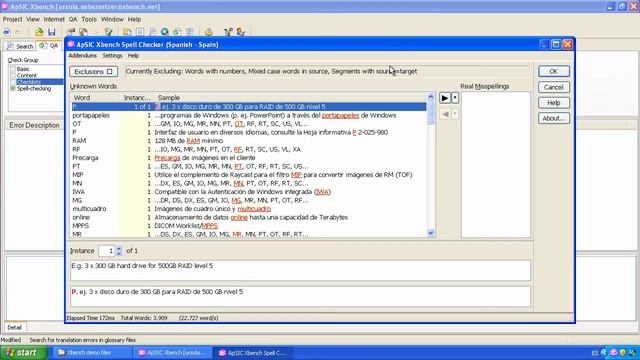This screenshot has height=360, width=640.
Task: Click the Unknown Words list scroll-up arrow
Action: coord(431,97)
